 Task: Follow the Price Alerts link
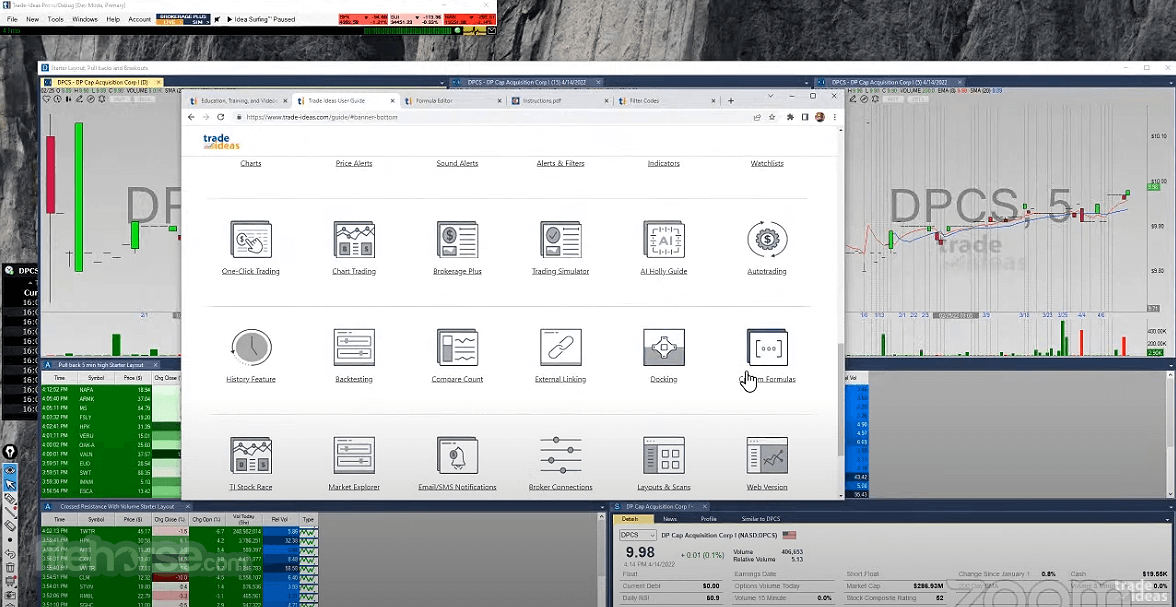[354, 163]
